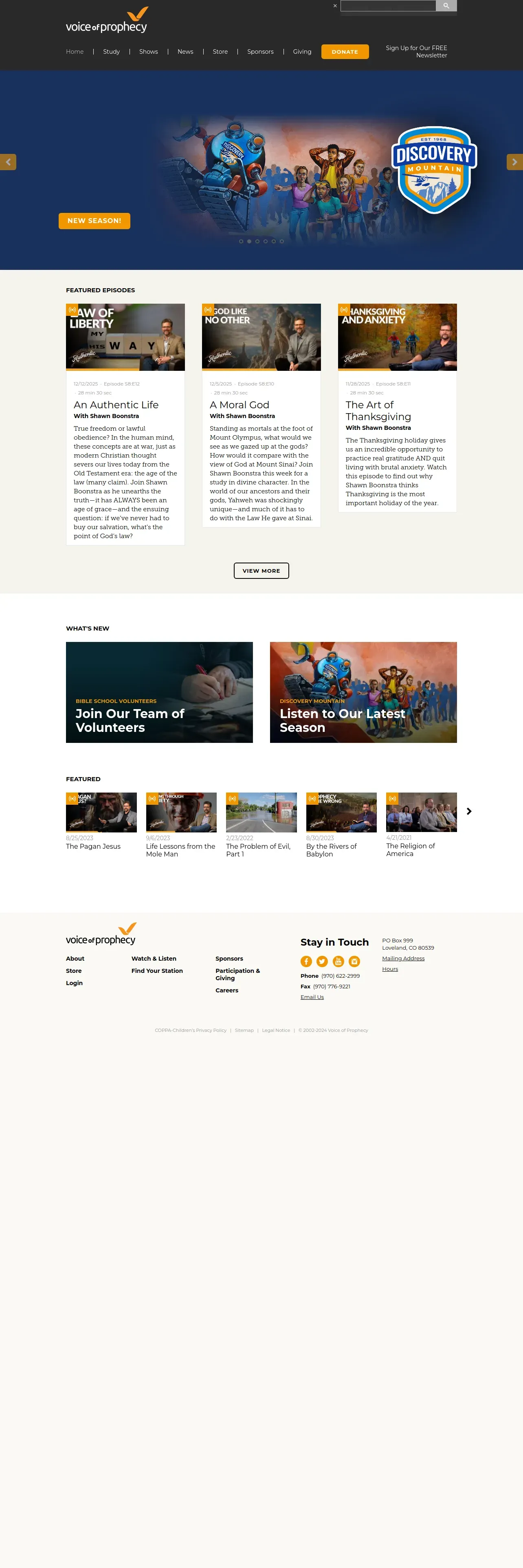
Task: Click inside the search input field
Action: (x=388, y=5)
